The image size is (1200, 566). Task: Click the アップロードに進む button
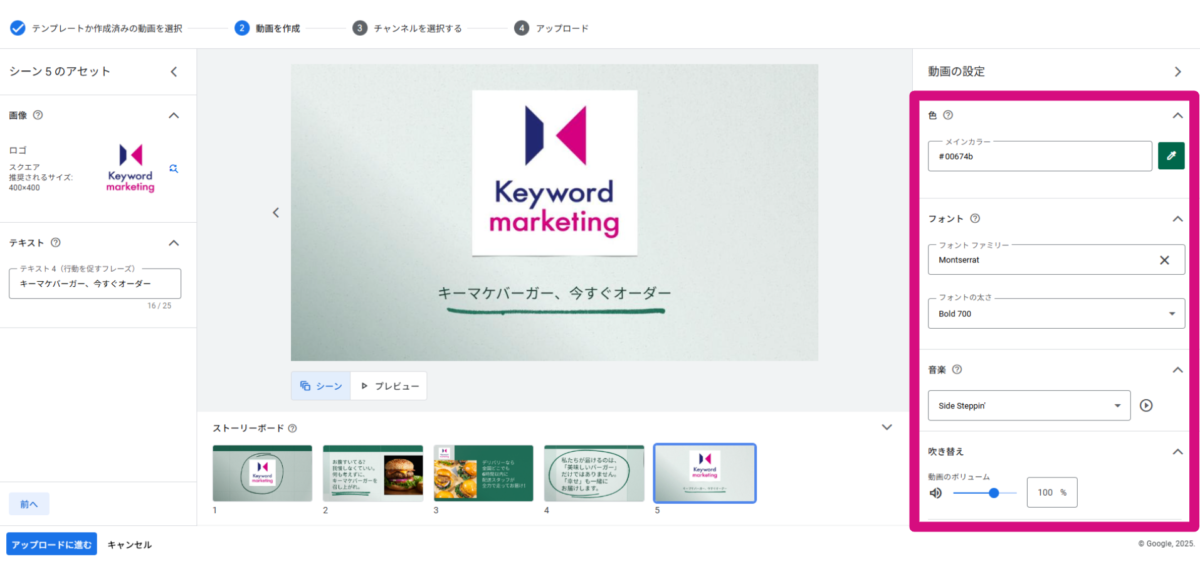pos(52,545)
